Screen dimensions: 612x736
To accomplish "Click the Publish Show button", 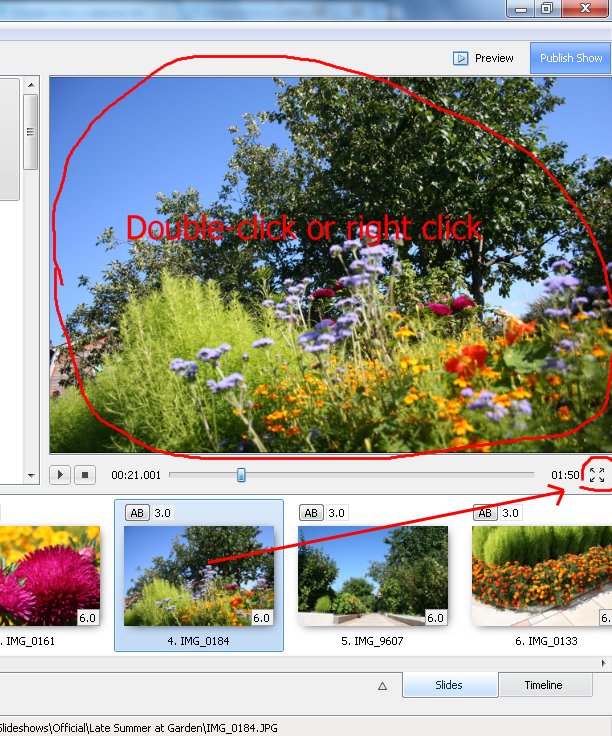I will [x=570, y=58].
